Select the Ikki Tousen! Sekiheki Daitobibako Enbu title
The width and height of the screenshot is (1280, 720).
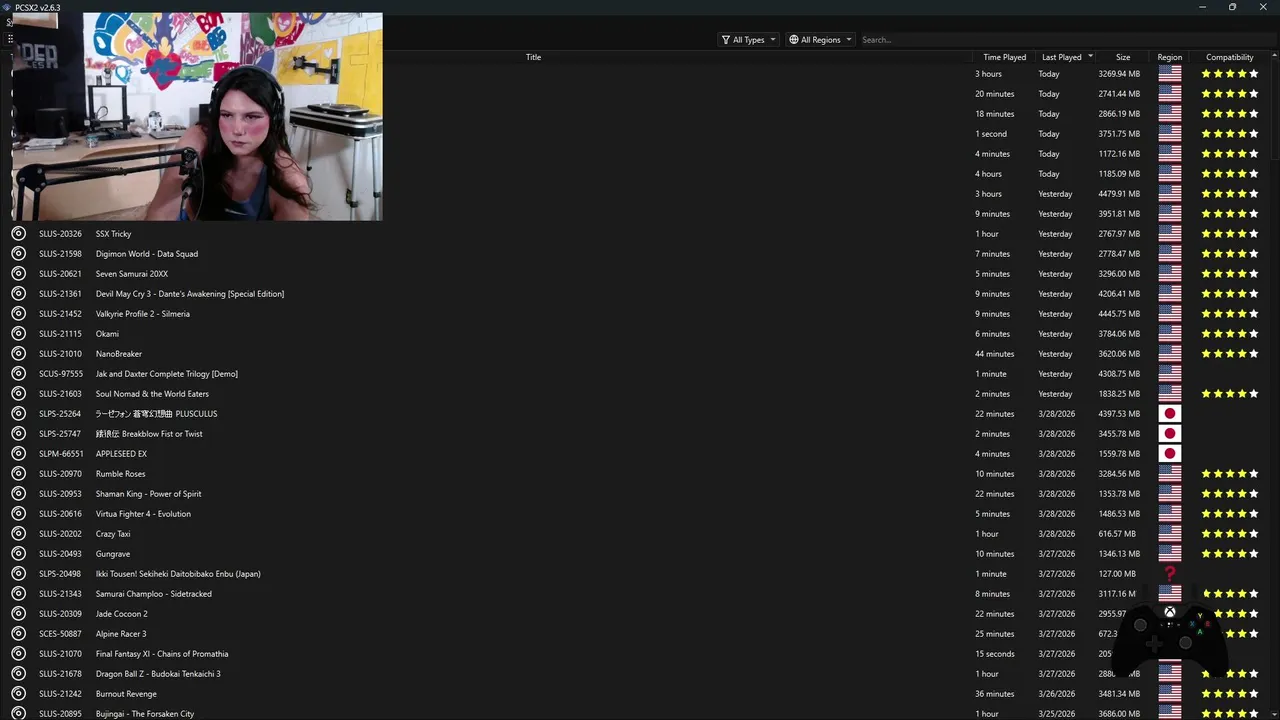[178, 574]
